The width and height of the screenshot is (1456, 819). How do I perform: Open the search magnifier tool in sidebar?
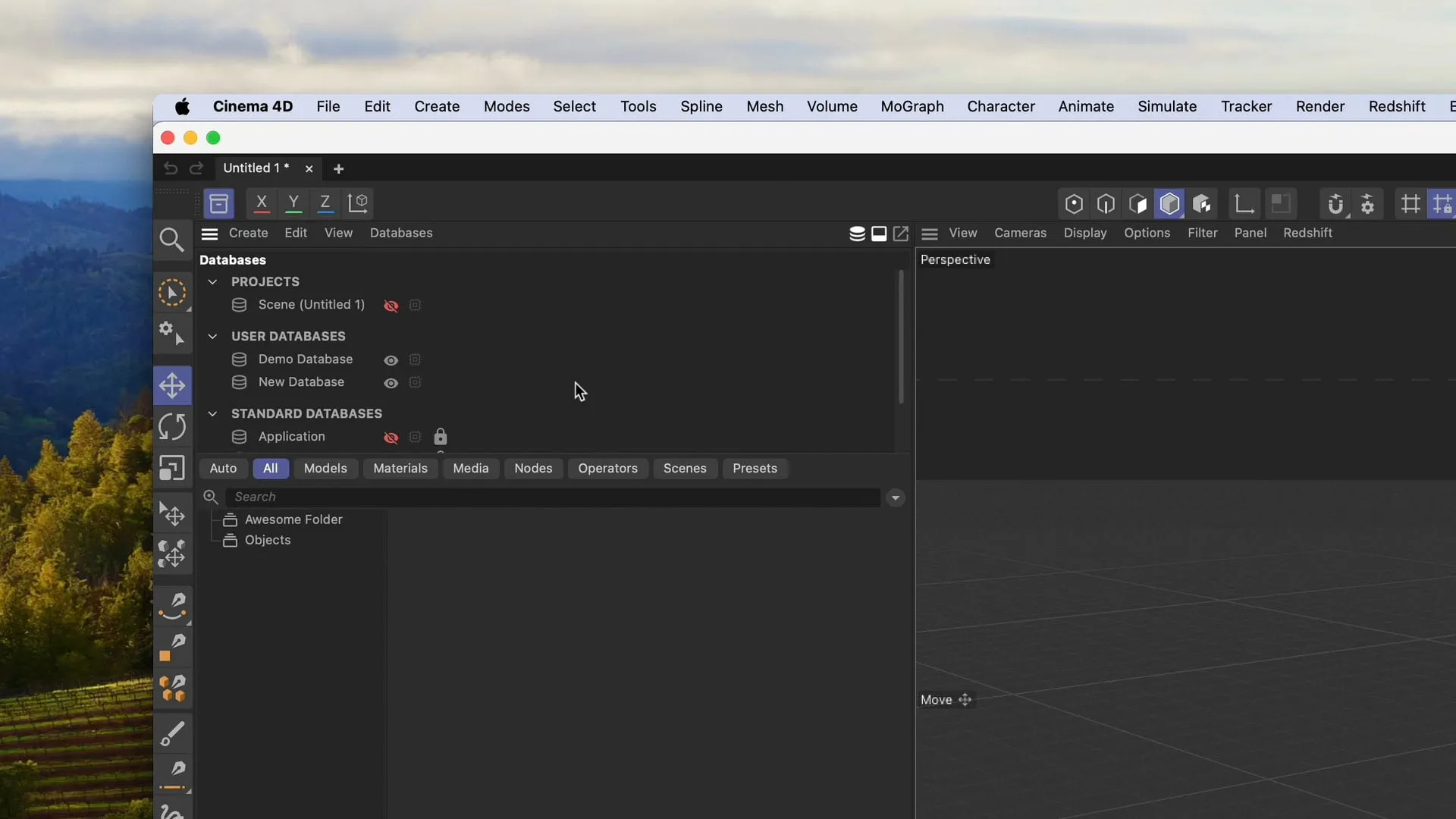tap(172, 240)
